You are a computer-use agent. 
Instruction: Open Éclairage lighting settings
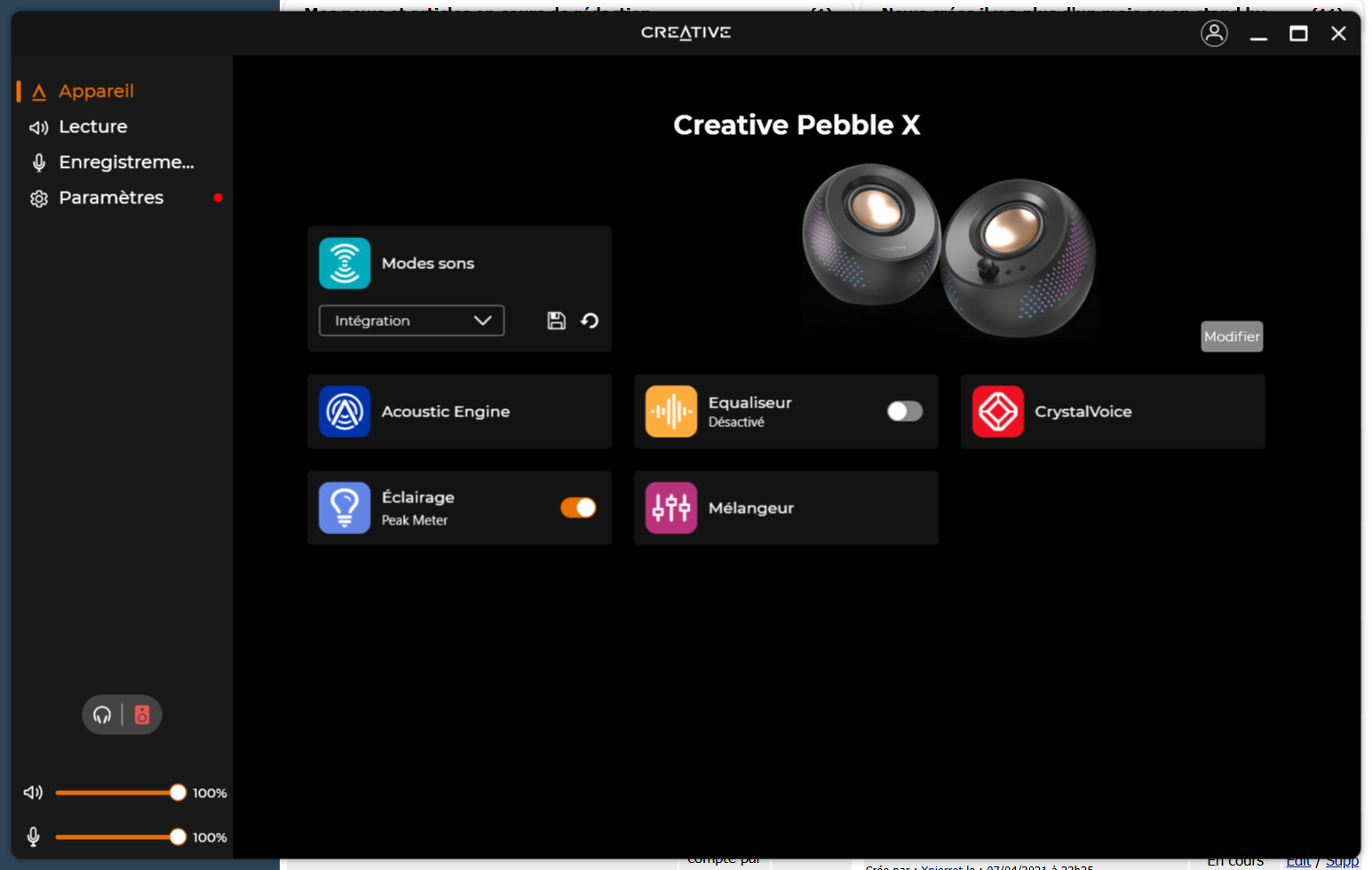coord(459,508)
